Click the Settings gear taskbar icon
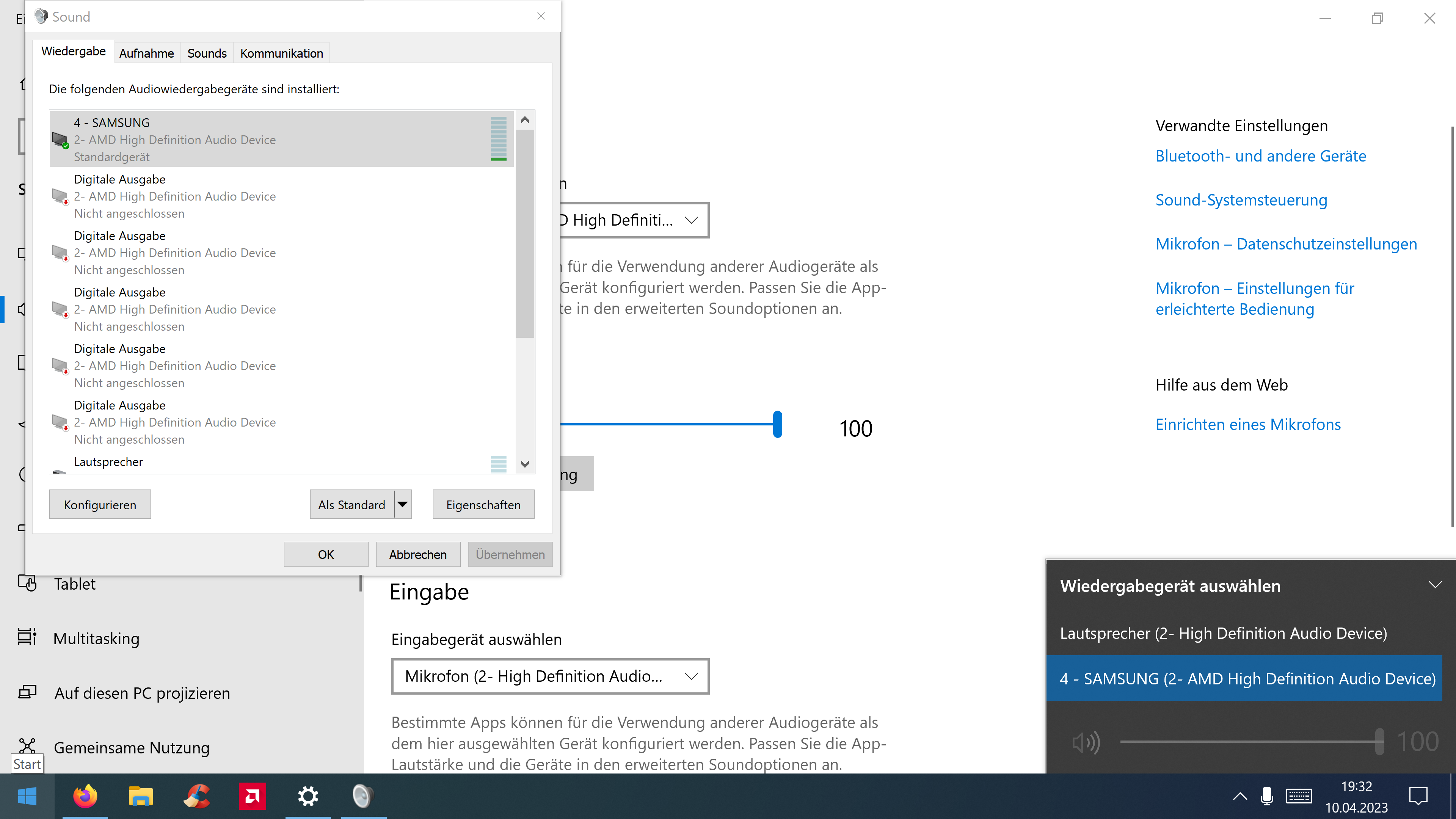The height and width of the screenshot is (819, 1456). coord(308,796)
